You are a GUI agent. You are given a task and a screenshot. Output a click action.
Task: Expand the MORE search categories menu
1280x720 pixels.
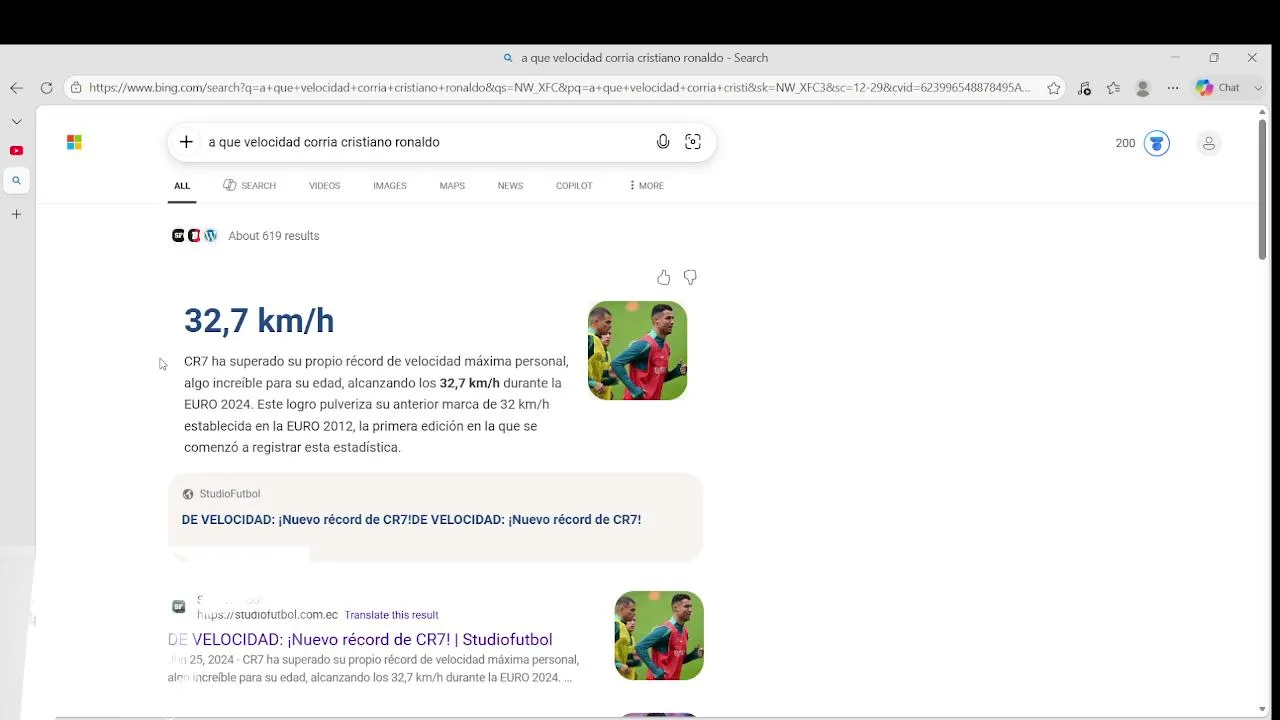[x=646, y=186]
